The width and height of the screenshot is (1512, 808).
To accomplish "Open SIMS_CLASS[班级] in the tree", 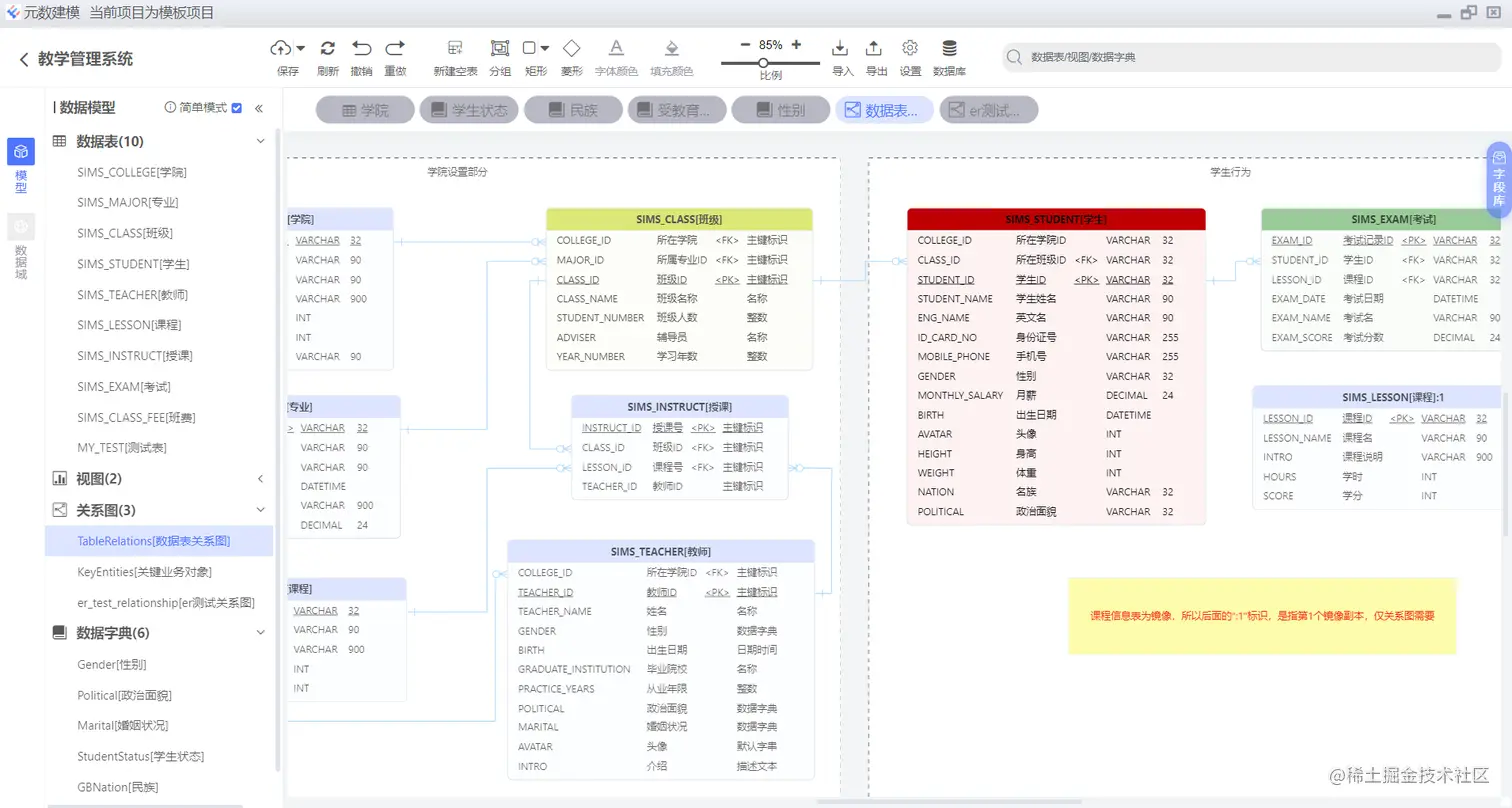I will tap(125, 233).
